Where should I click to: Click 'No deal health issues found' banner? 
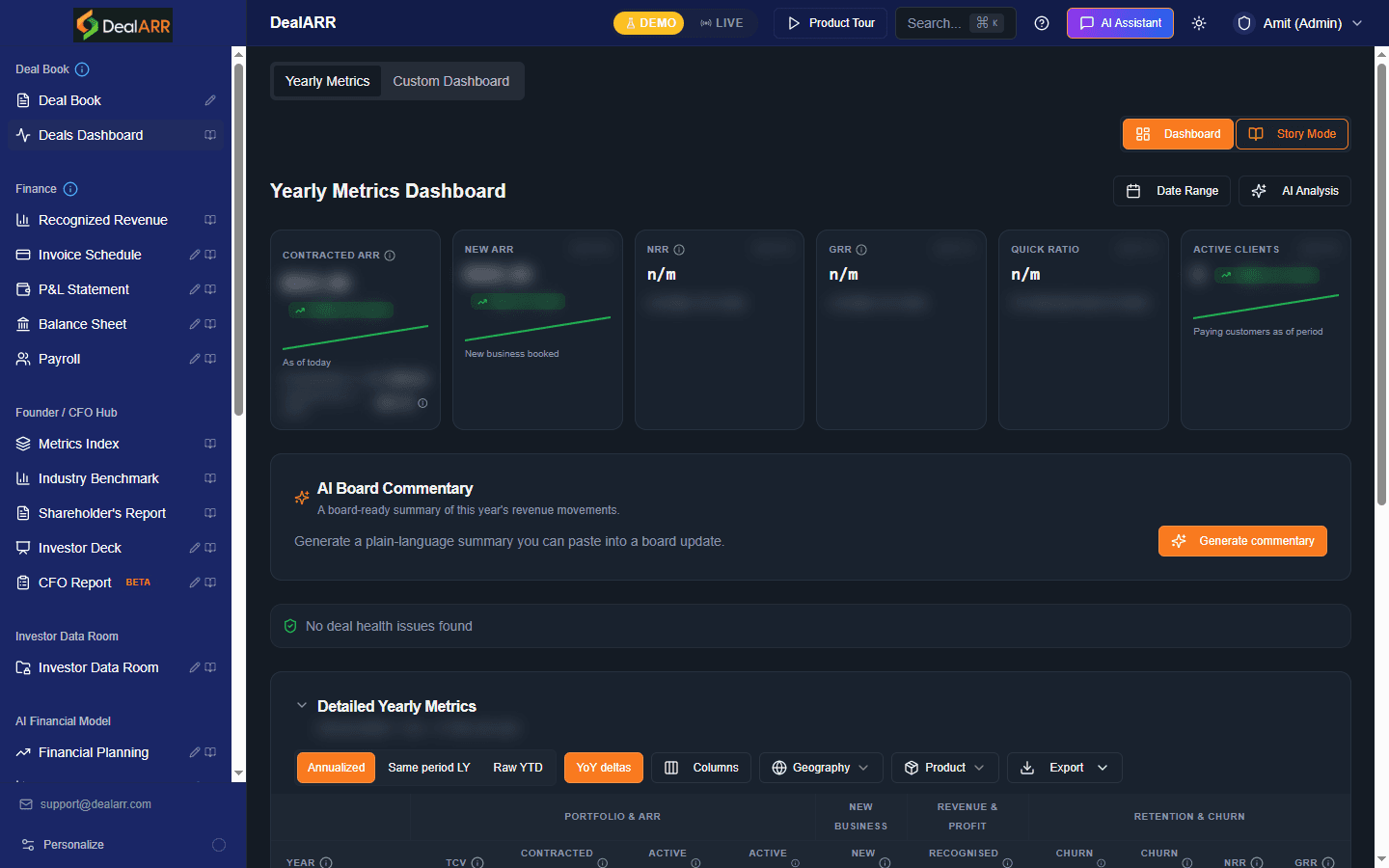coord(810,626)
